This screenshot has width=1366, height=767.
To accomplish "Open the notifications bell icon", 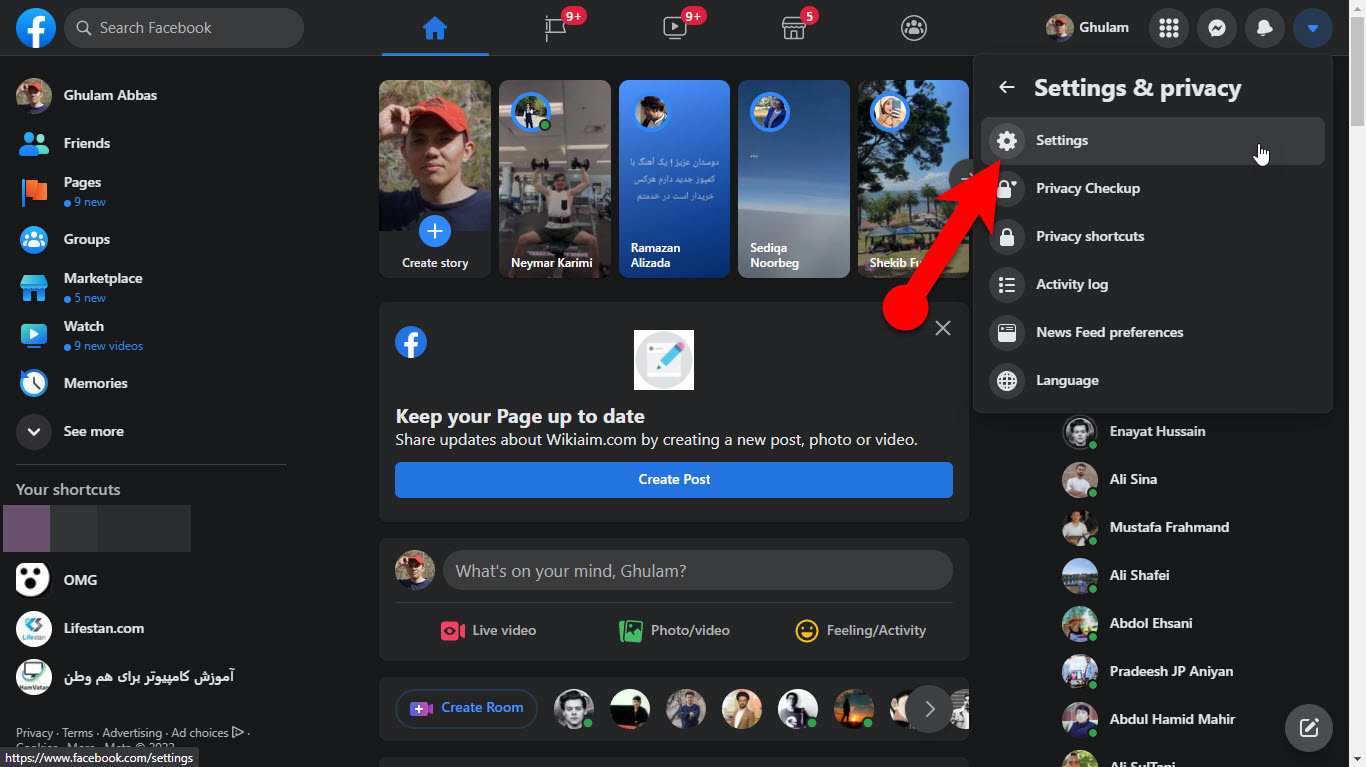I will click(1264, 28).
